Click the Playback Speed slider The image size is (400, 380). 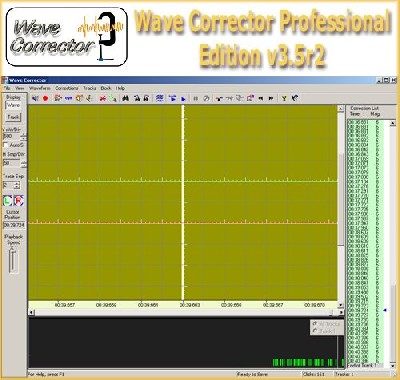pos(13,261)
